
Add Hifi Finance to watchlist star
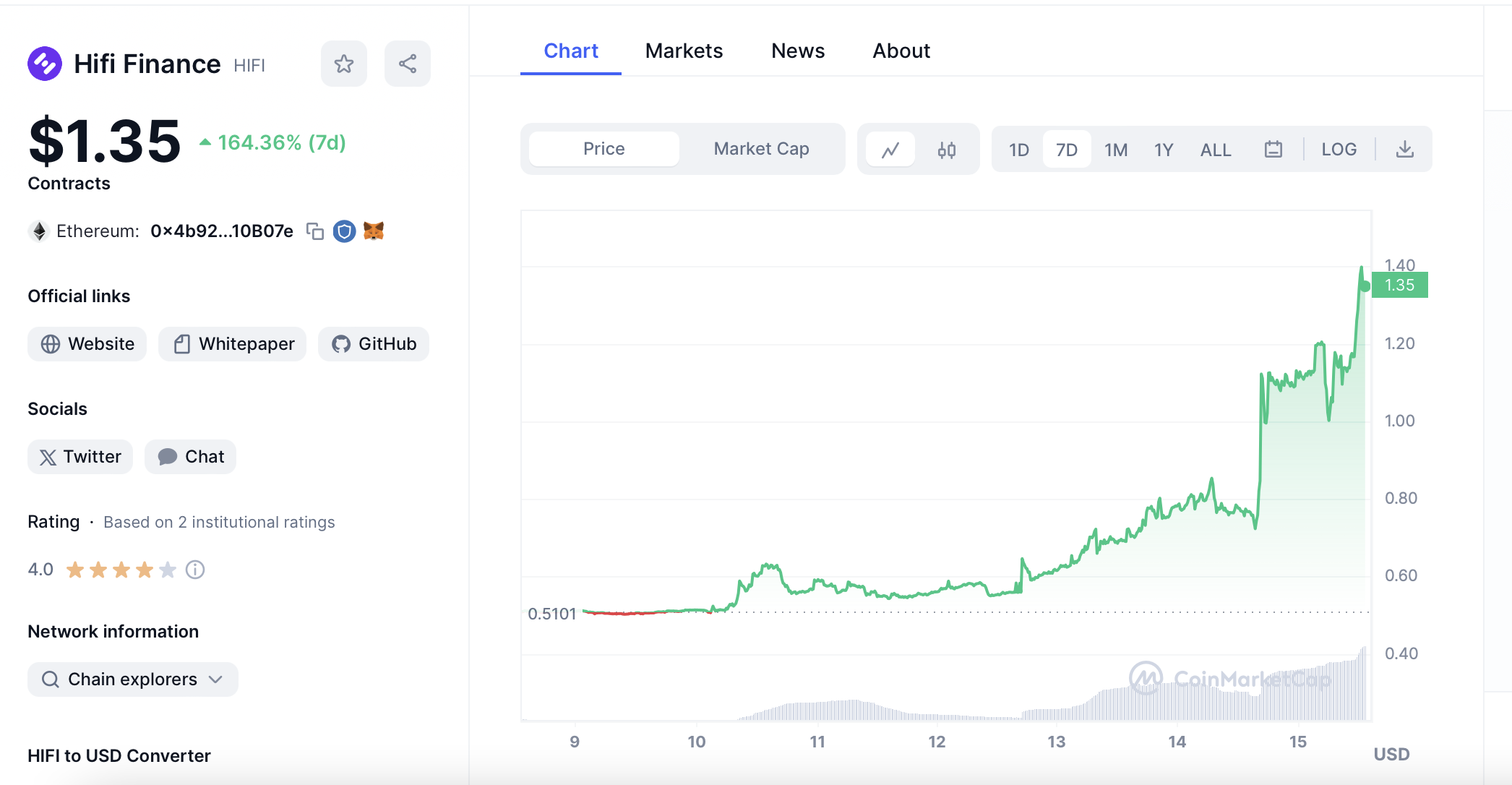[x=344, y=64]
